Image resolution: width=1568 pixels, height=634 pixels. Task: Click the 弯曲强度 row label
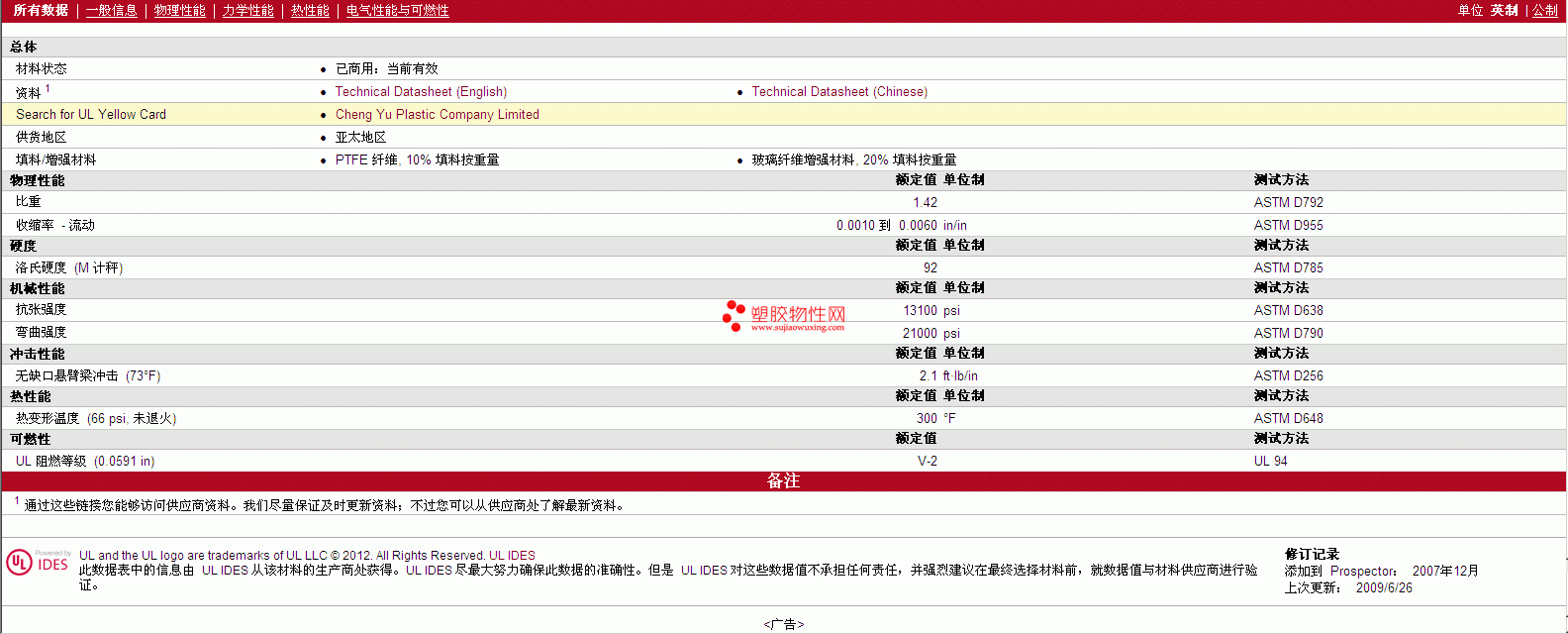click(x=42, y=332)
